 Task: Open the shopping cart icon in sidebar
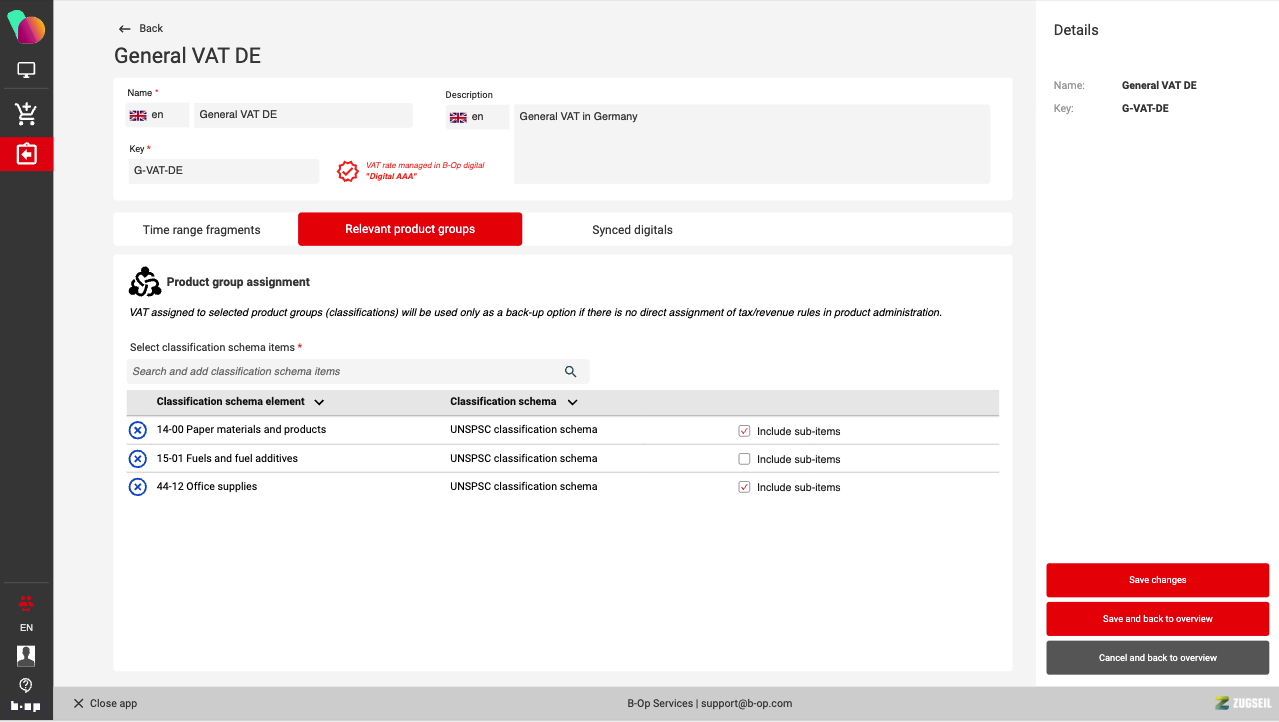pos(26,114)
